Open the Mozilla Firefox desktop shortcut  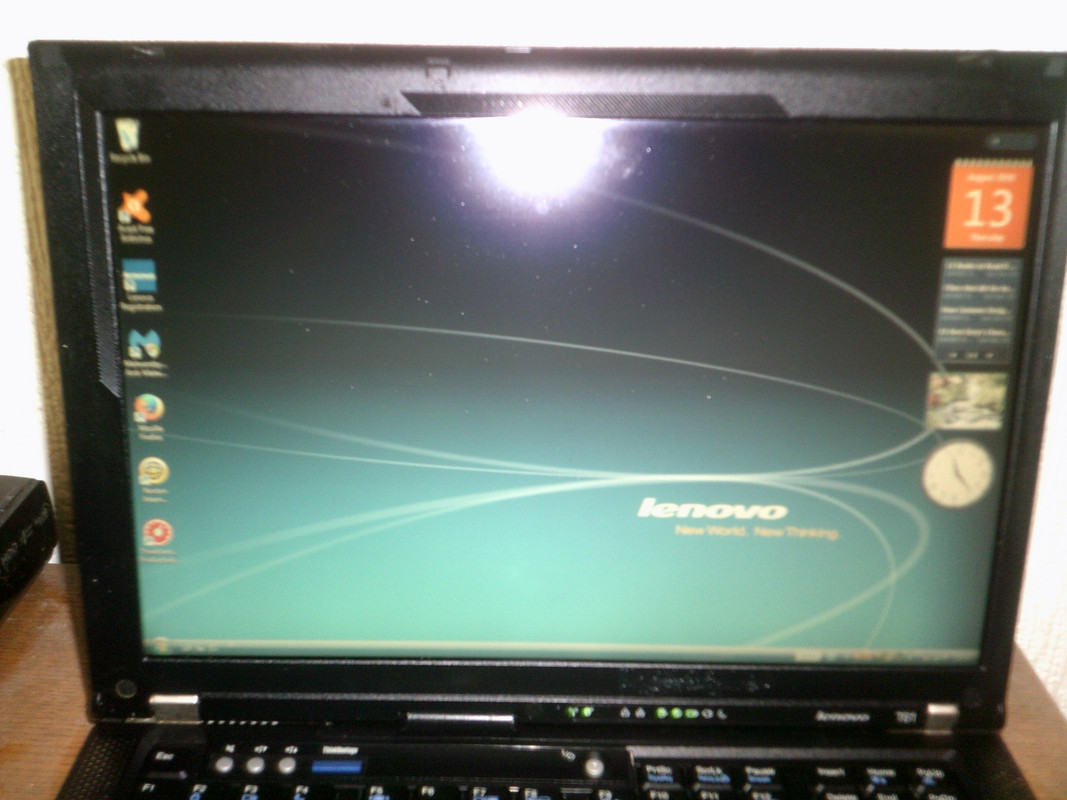(149, 416)
